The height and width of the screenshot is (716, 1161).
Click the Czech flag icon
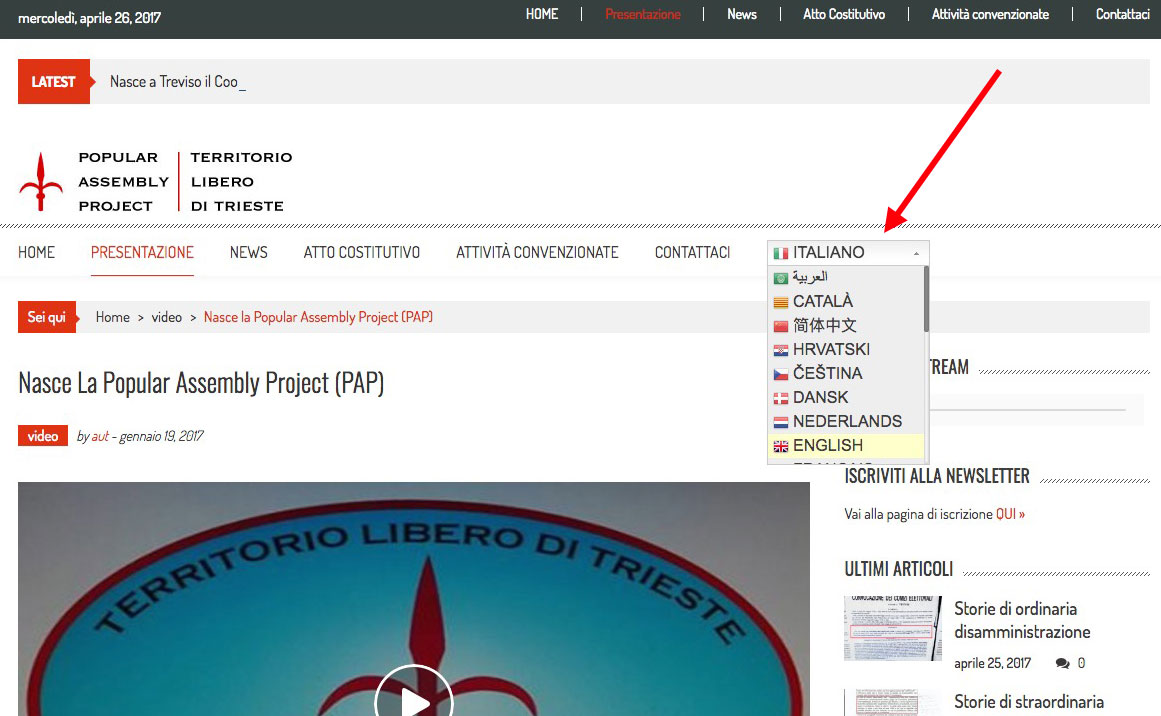tap(780, 375)
